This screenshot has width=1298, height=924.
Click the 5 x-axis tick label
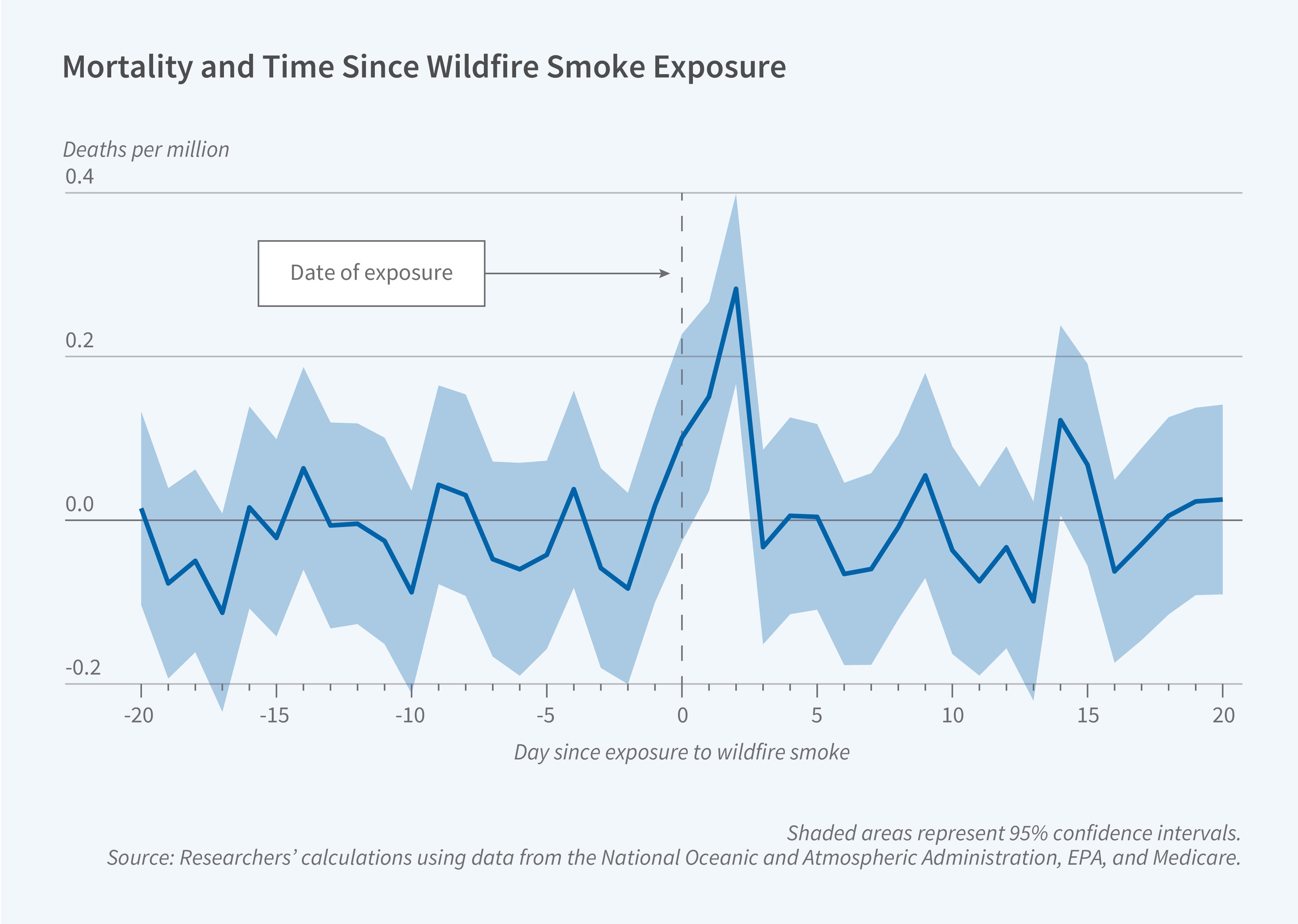[817, 715]
